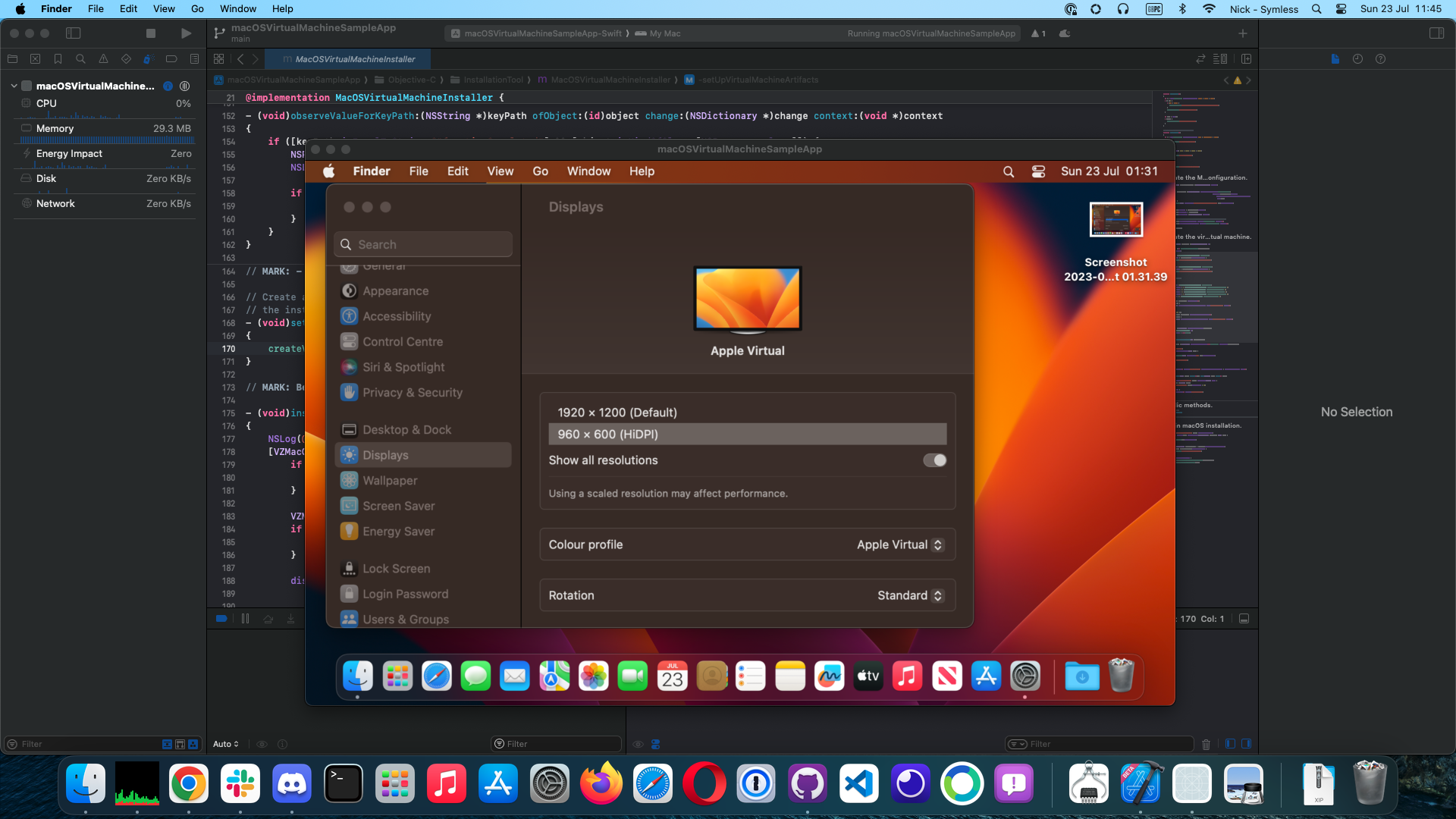The height and width of the screenshot is (819, 1456).
Task: Toggle Xcode inspector panel on right
Action: coord(1436,33)
